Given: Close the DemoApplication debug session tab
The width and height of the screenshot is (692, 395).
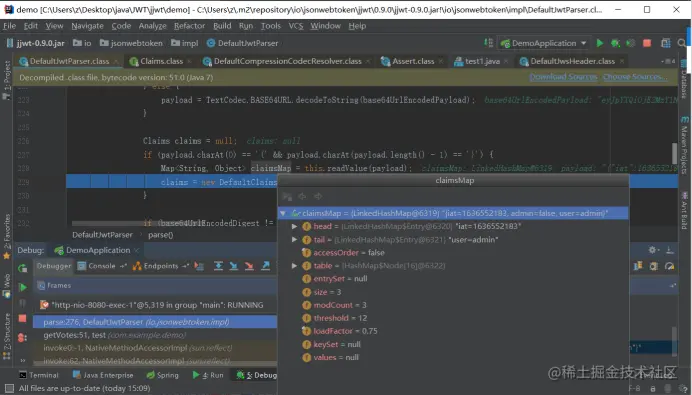Looking at the screenshot, I should [x=136, y=251].
